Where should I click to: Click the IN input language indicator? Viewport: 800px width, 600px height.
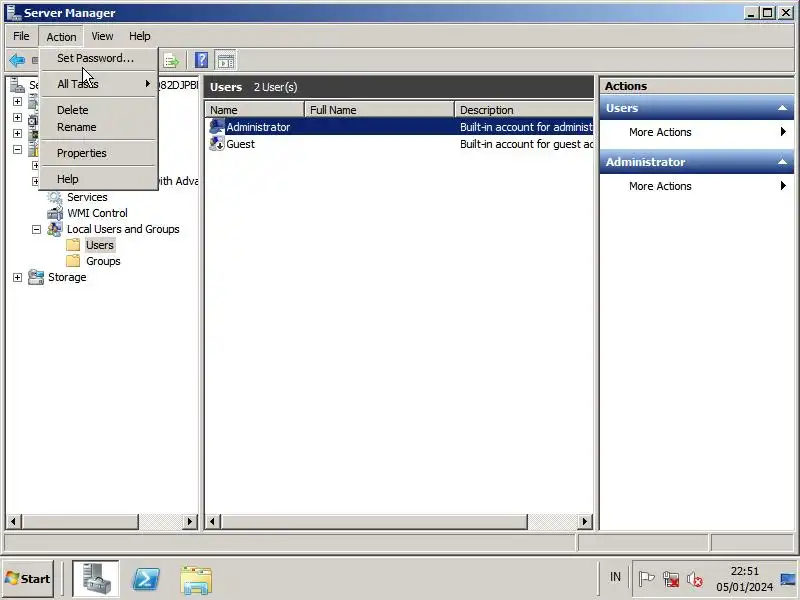[615, 577]
